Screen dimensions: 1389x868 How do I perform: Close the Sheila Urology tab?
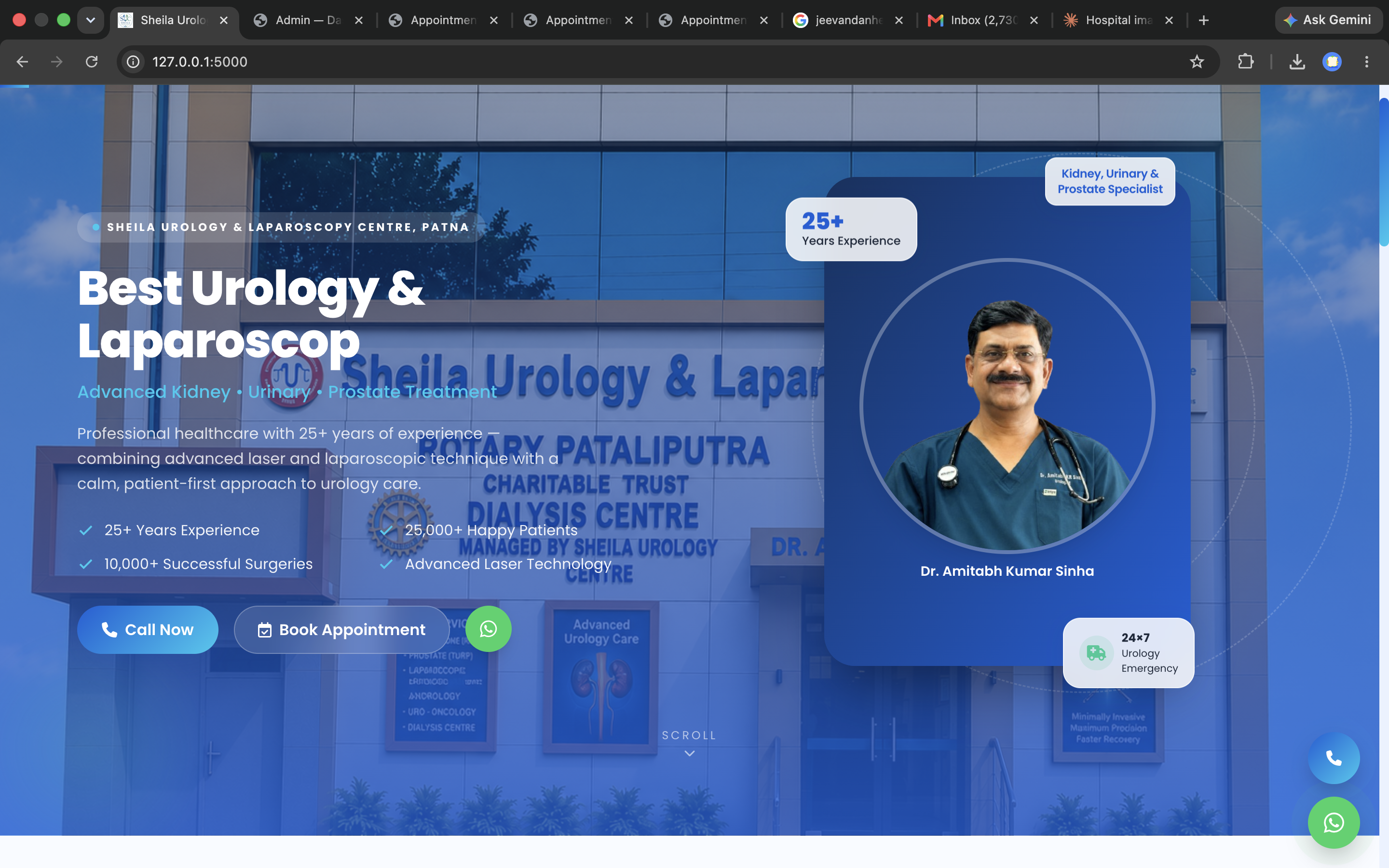click(x=224, y=20)
